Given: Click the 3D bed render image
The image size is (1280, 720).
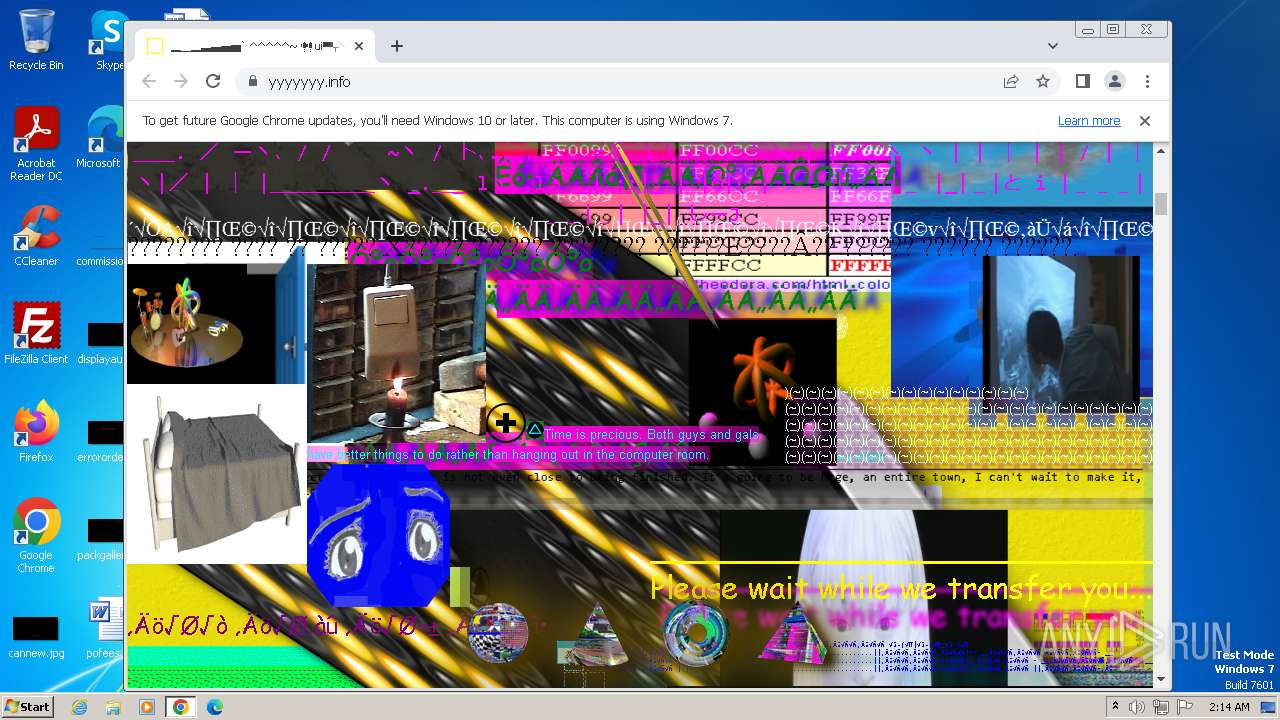Looking at the screenshot, I should (x=217, y=474).
